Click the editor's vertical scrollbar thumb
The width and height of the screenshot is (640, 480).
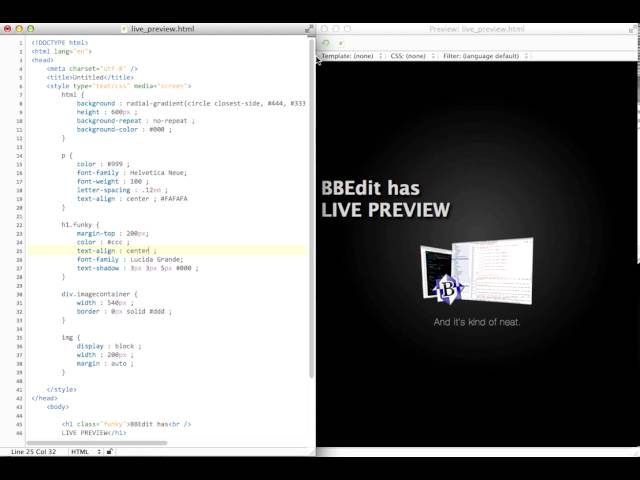point(311,208)
